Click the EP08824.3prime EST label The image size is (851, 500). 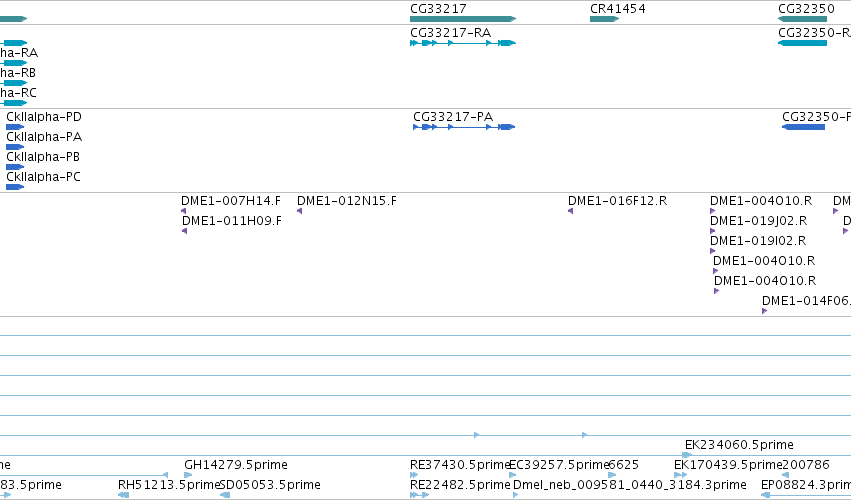point(806,485)
